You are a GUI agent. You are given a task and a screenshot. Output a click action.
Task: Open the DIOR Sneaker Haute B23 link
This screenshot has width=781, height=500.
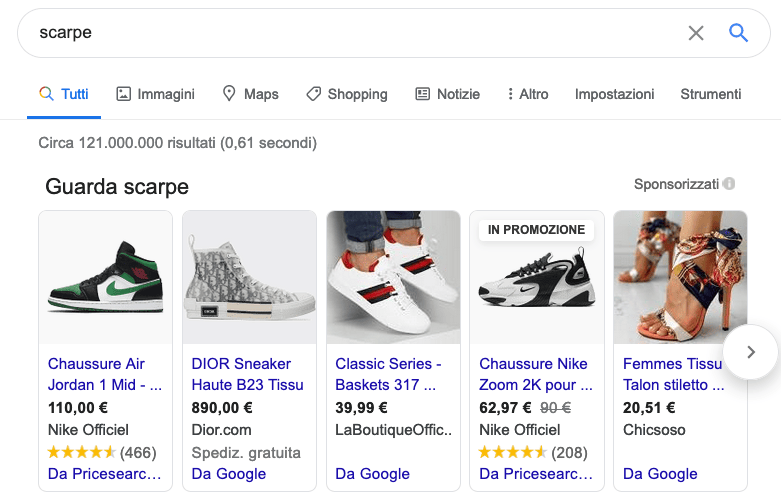247,374
